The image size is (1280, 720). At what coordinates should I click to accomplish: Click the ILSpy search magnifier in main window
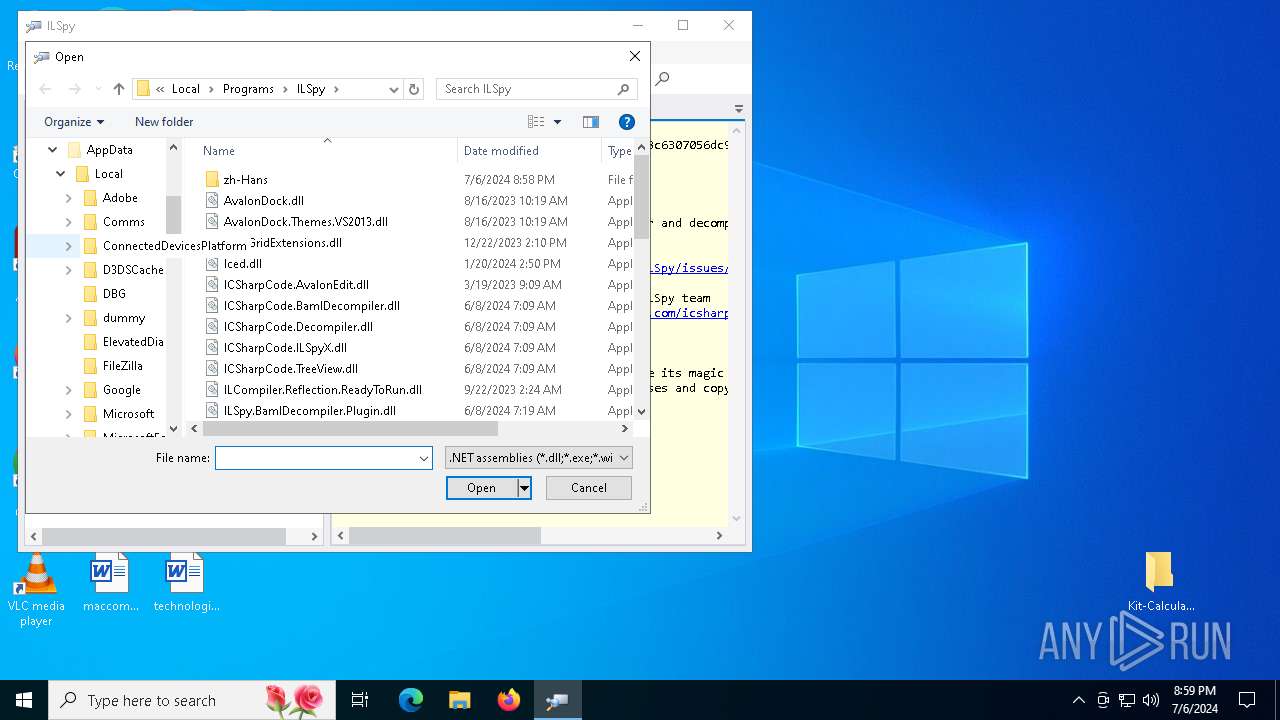[662, 79]
